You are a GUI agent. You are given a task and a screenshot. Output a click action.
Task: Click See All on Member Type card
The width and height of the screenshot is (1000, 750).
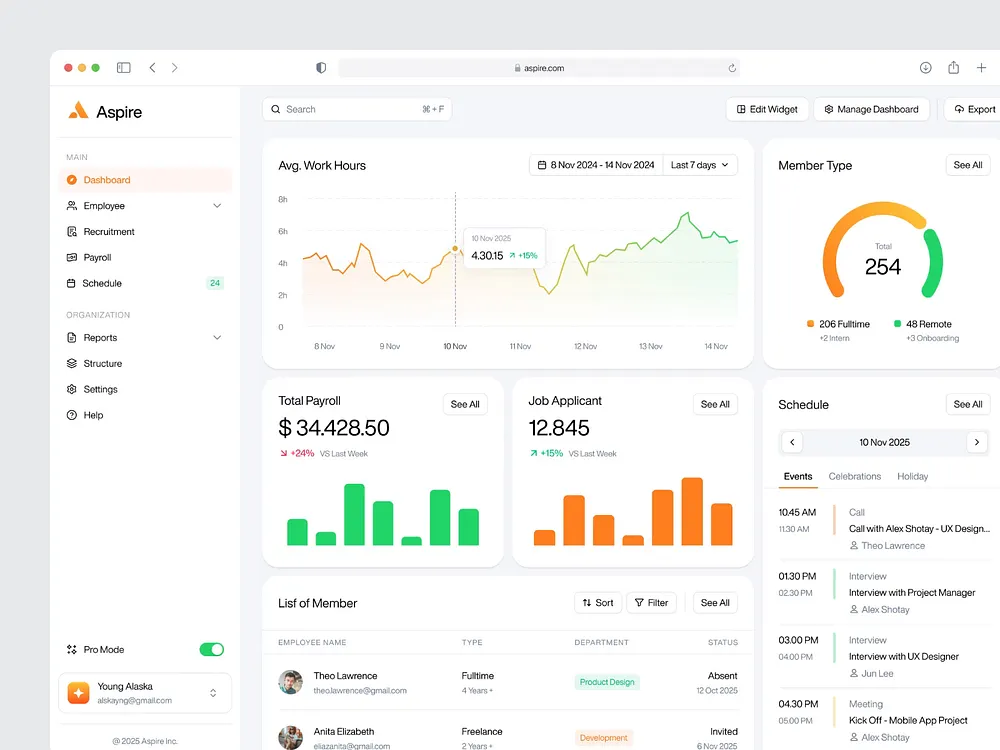tap(967, 165)
